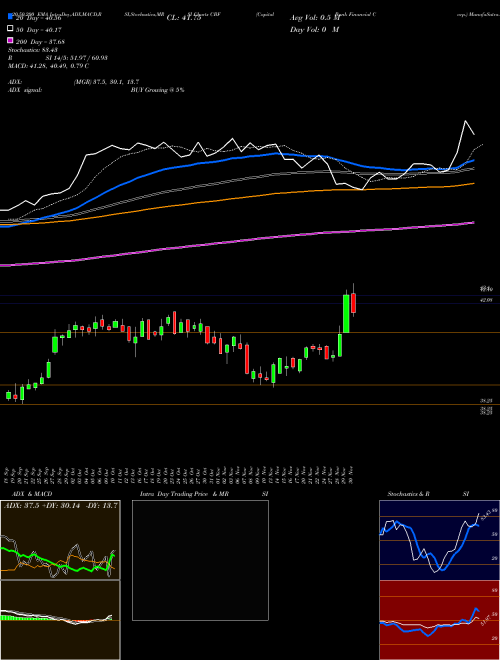Open the red RSI mini chart
Screen dimensions: 500x660
pyautogui.click(x=439, y=620)
